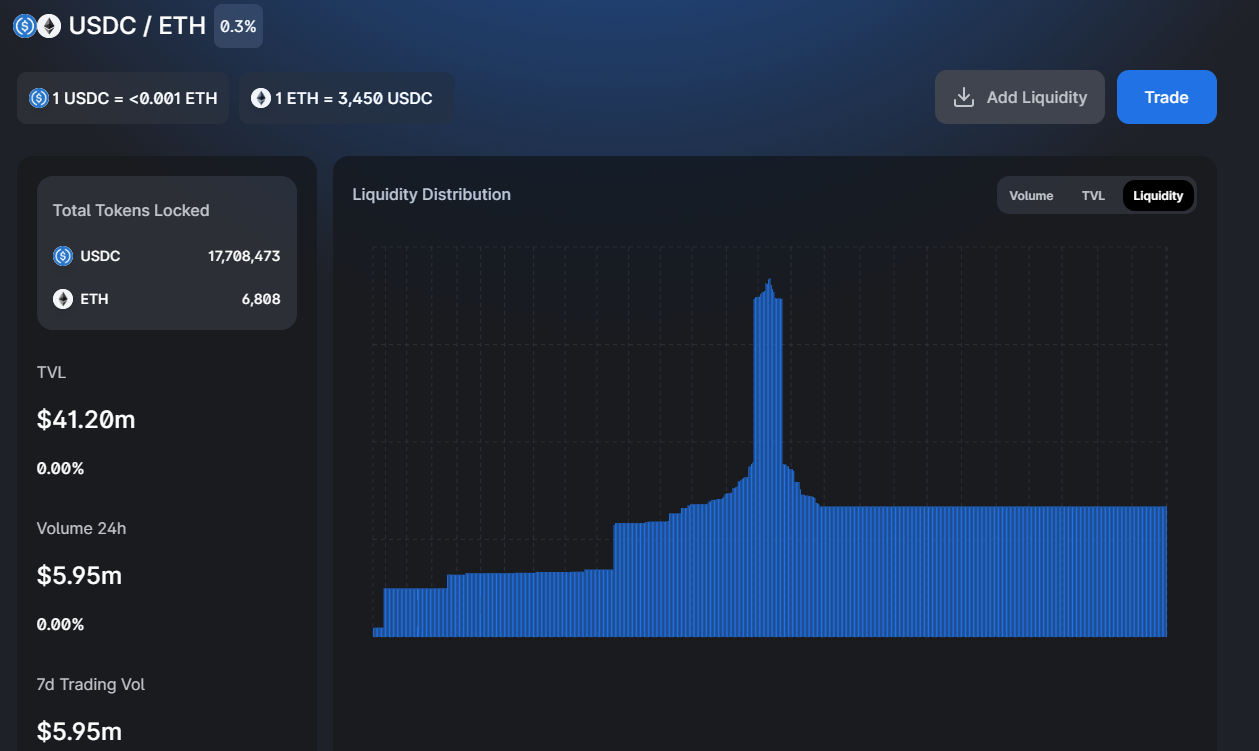Click the Liquidity Distribution chart heading
Screen dimensions: 1259x751
[431, 194]
